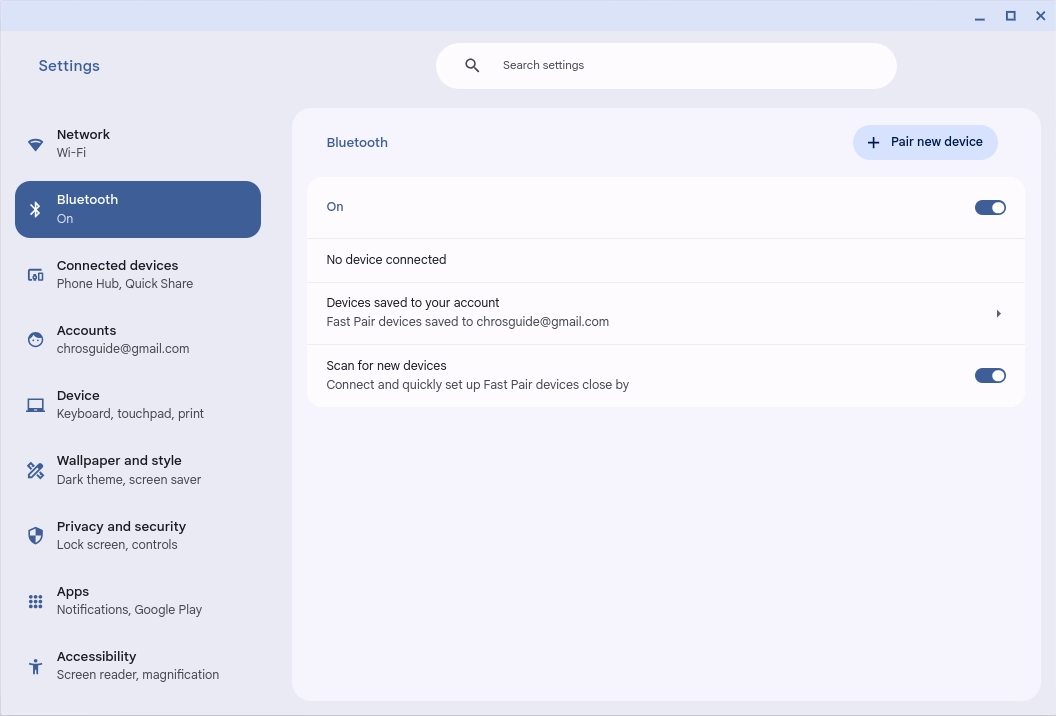Expand Devices saved to your account arrow

[x=998, y=314]
